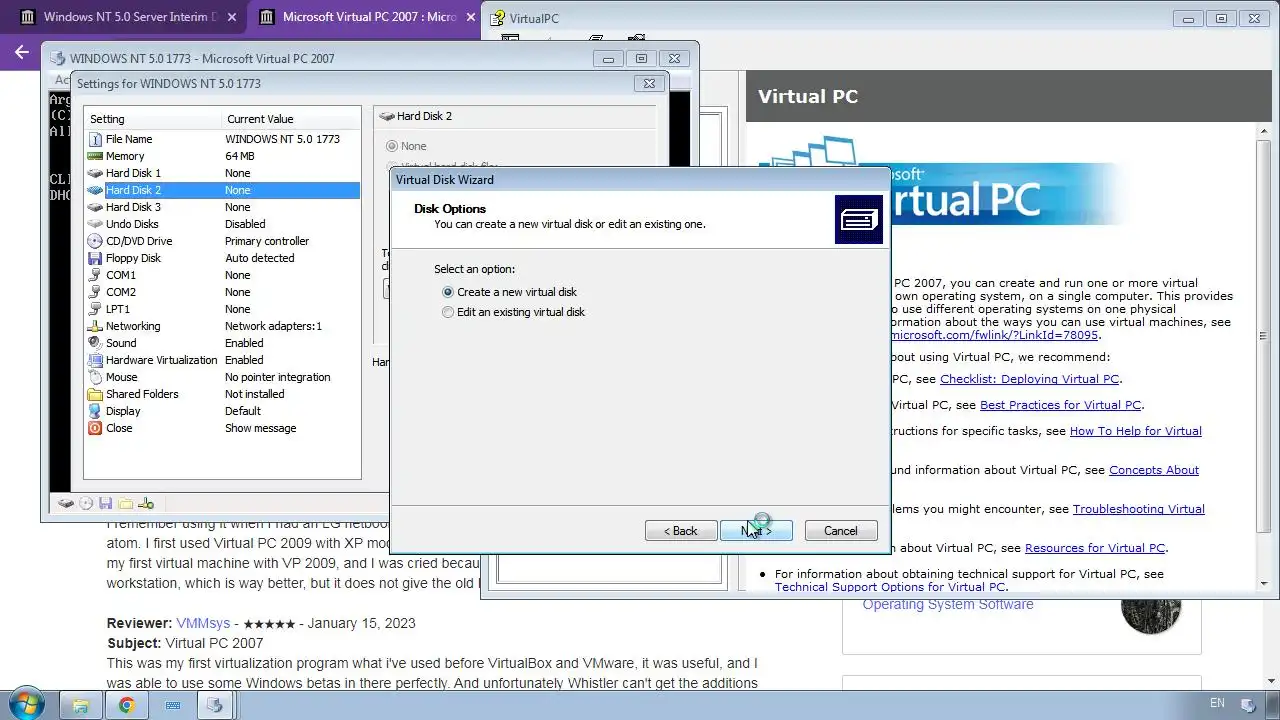Click CD drive status icon in VM status bar
This screenshot has height=720, width=1280.
86,504
